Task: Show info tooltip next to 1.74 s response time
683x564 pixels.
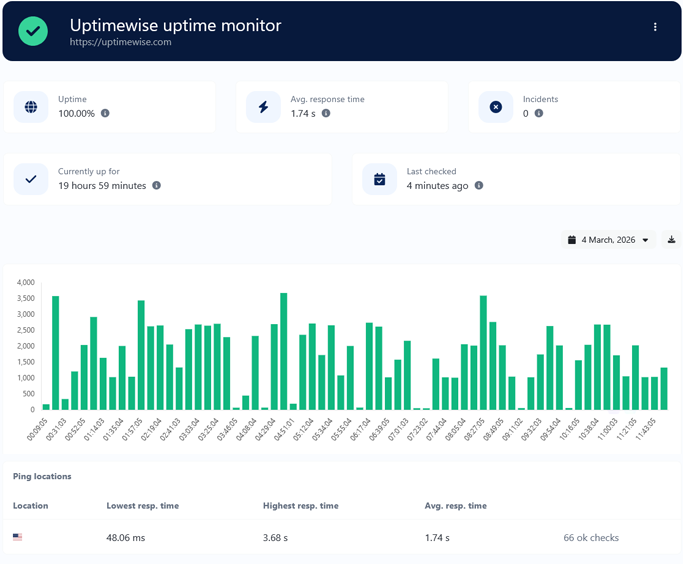Action: (x=326, y=114)
